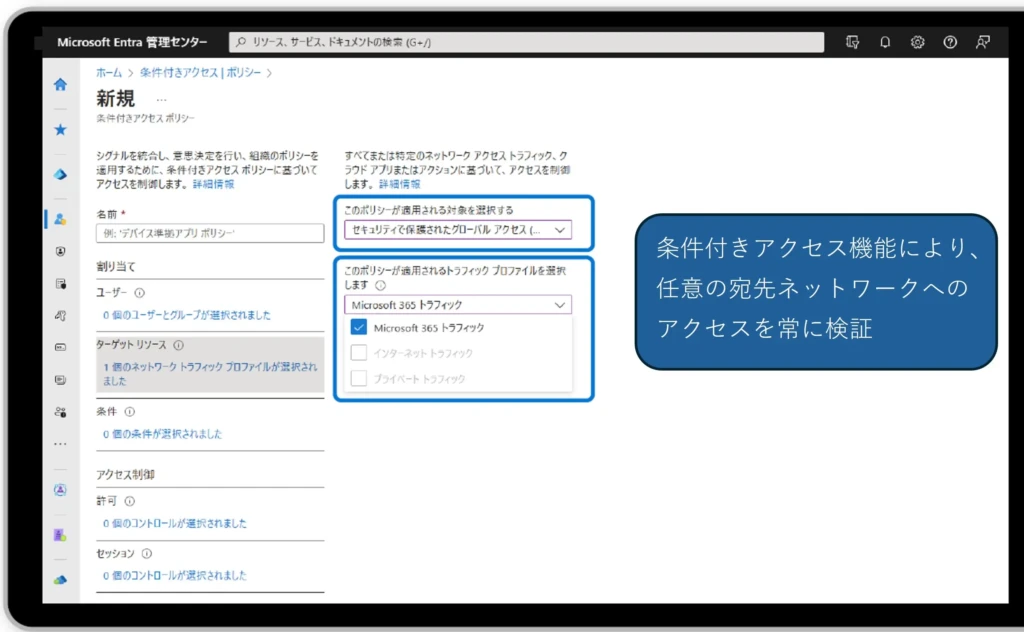This screenshot has height=632, width=1024.
Task: Select the selected Identity user sidebar icon
Action: 60,219
